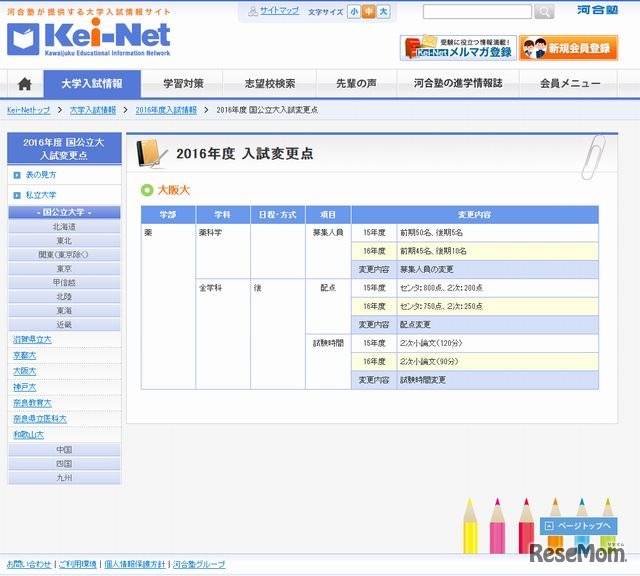Expand the 北陸 region
640x576 pixels.
64,297
